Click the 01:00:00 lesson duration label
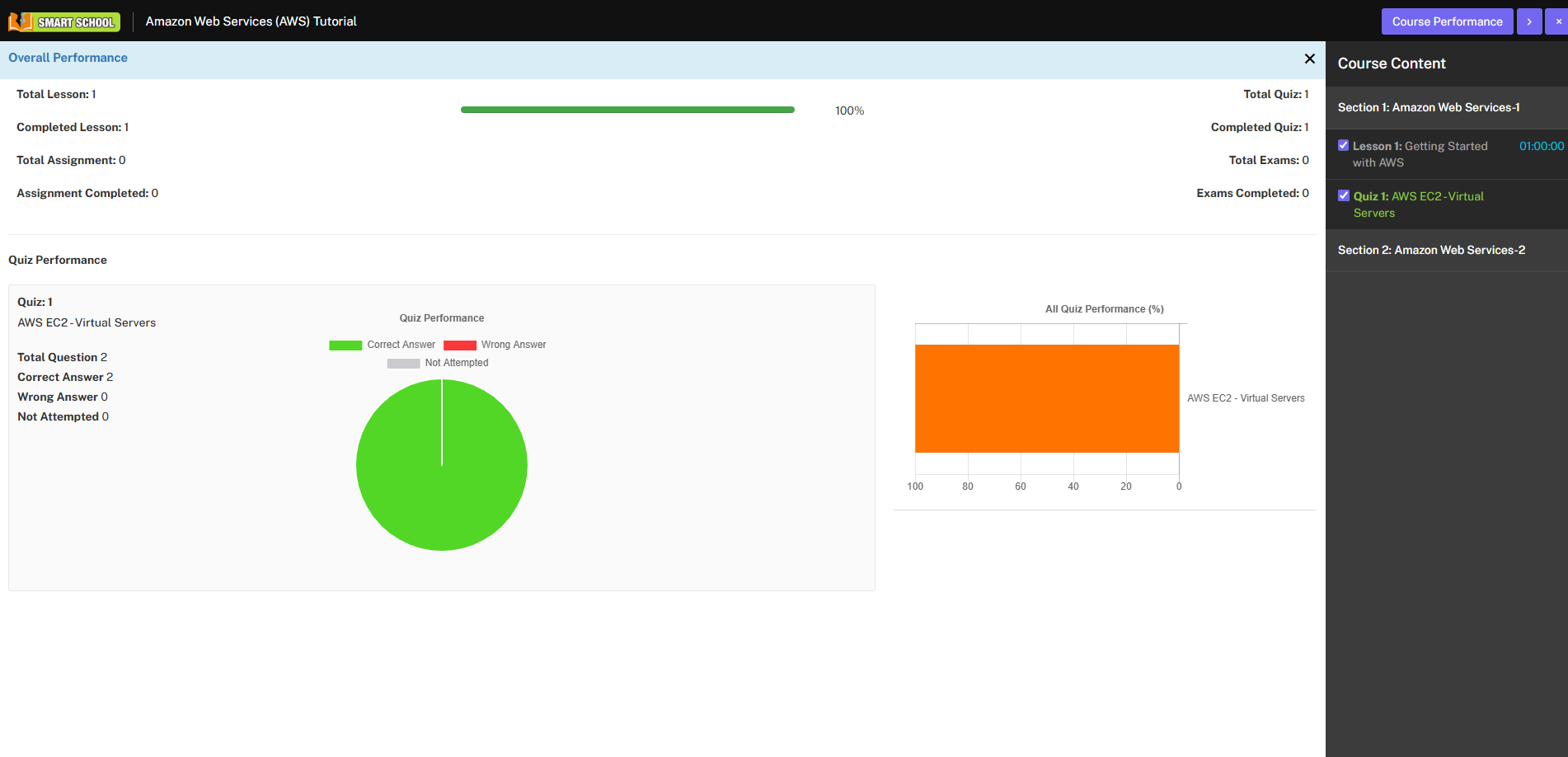Viewport: 1568px width, 757px height. (1541, 145)
